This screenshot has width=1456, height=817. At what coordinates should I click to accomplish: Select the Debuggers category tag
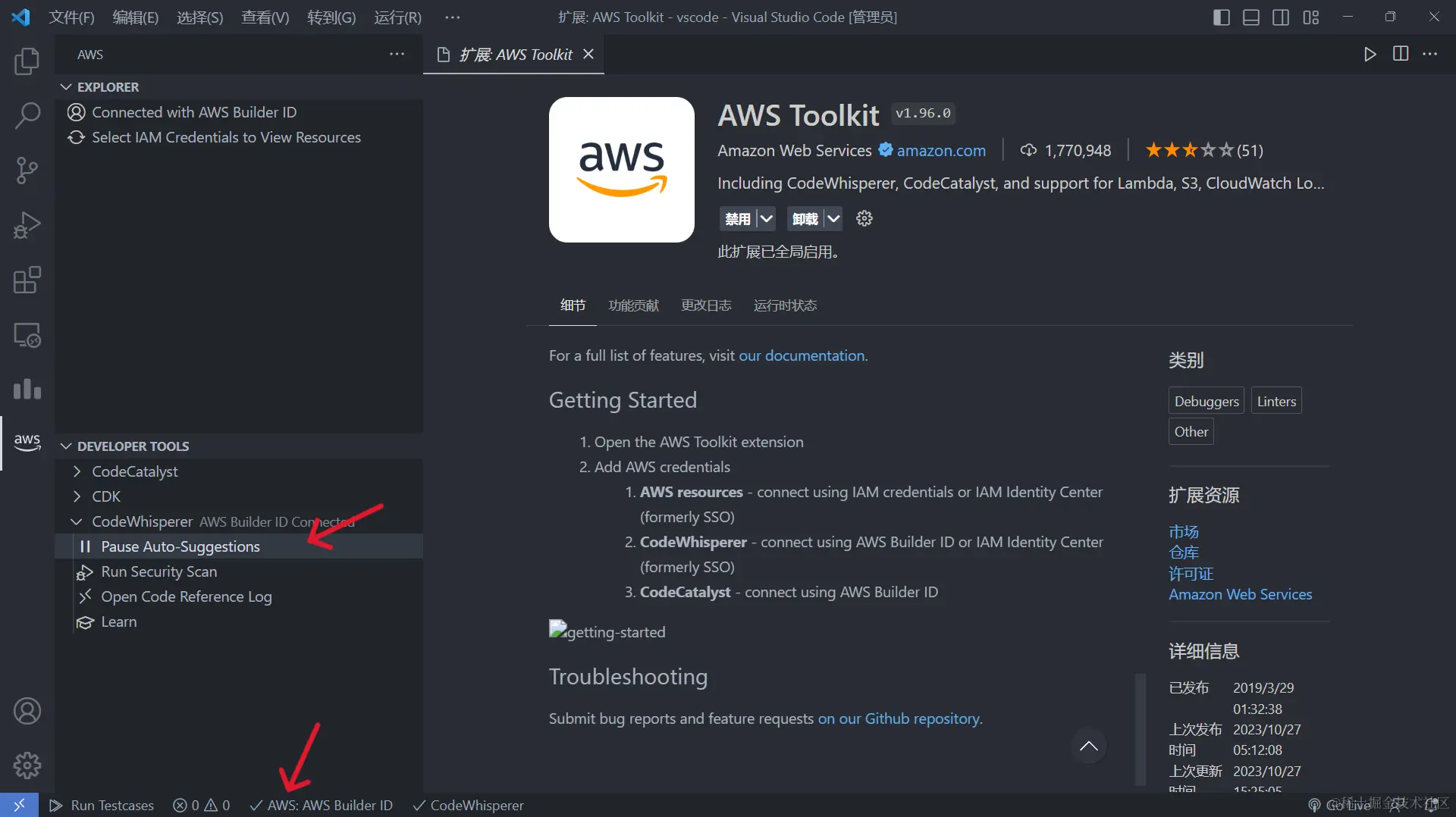tap(1207, 401)
